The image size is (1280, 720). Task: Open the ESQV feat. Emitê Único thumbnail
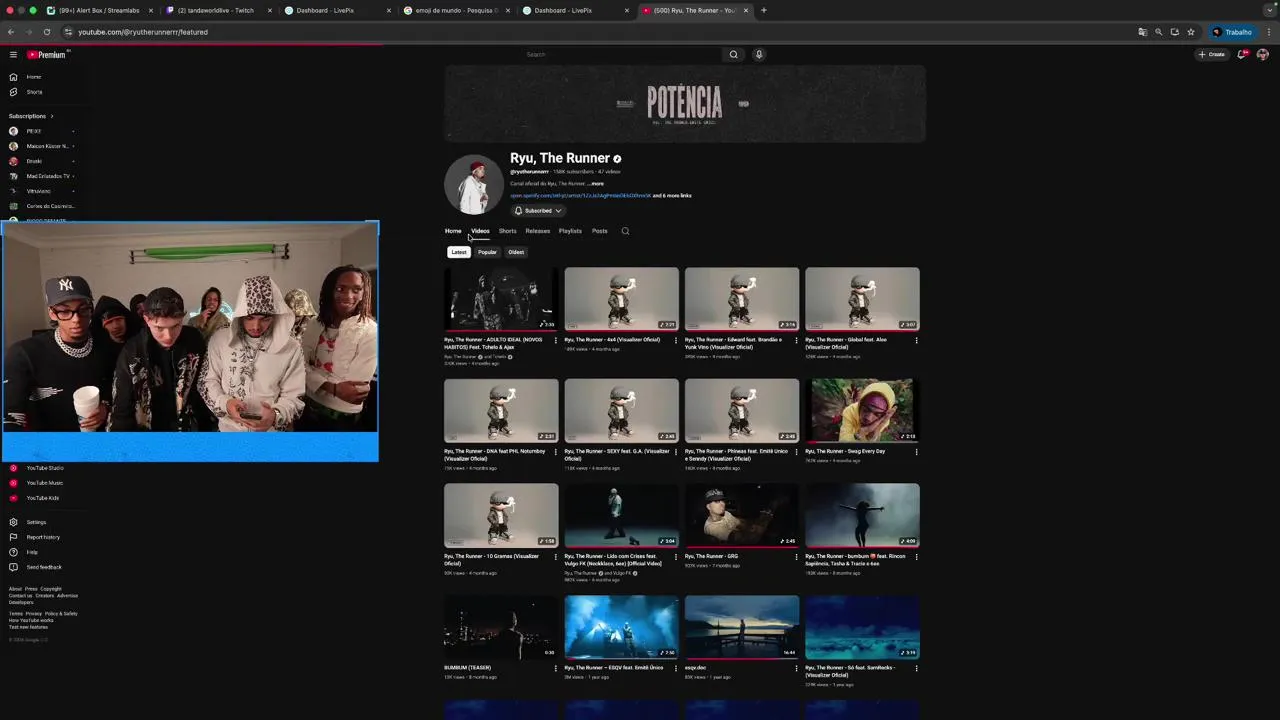(621, 627)
